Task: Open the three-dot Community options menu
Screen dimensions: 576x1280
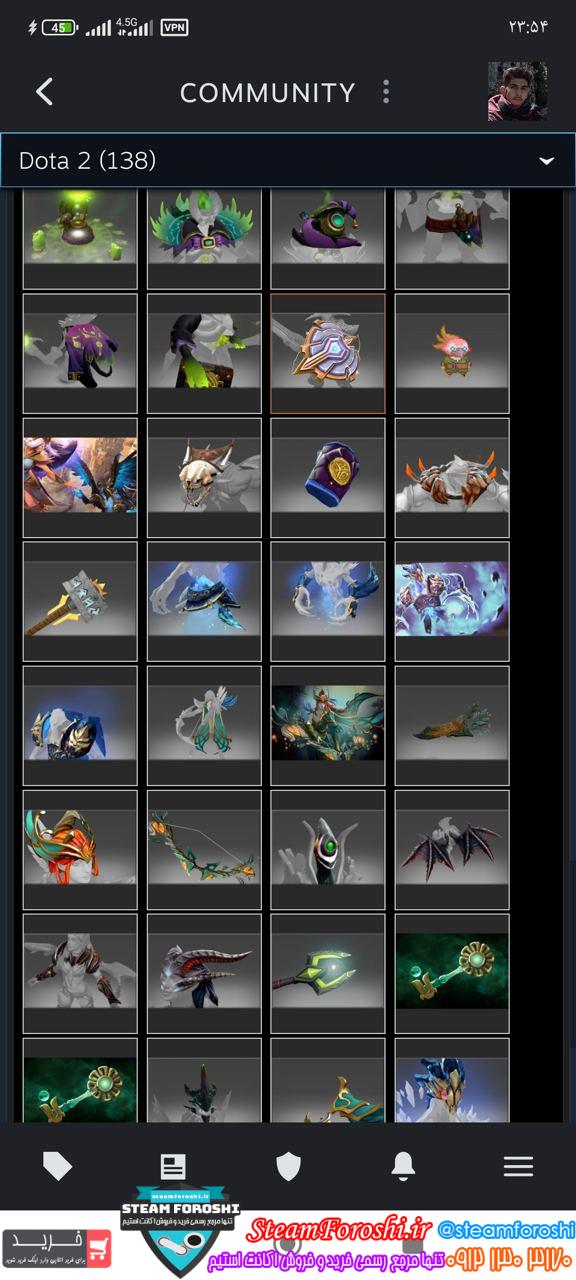Action: tap(386, 92)
